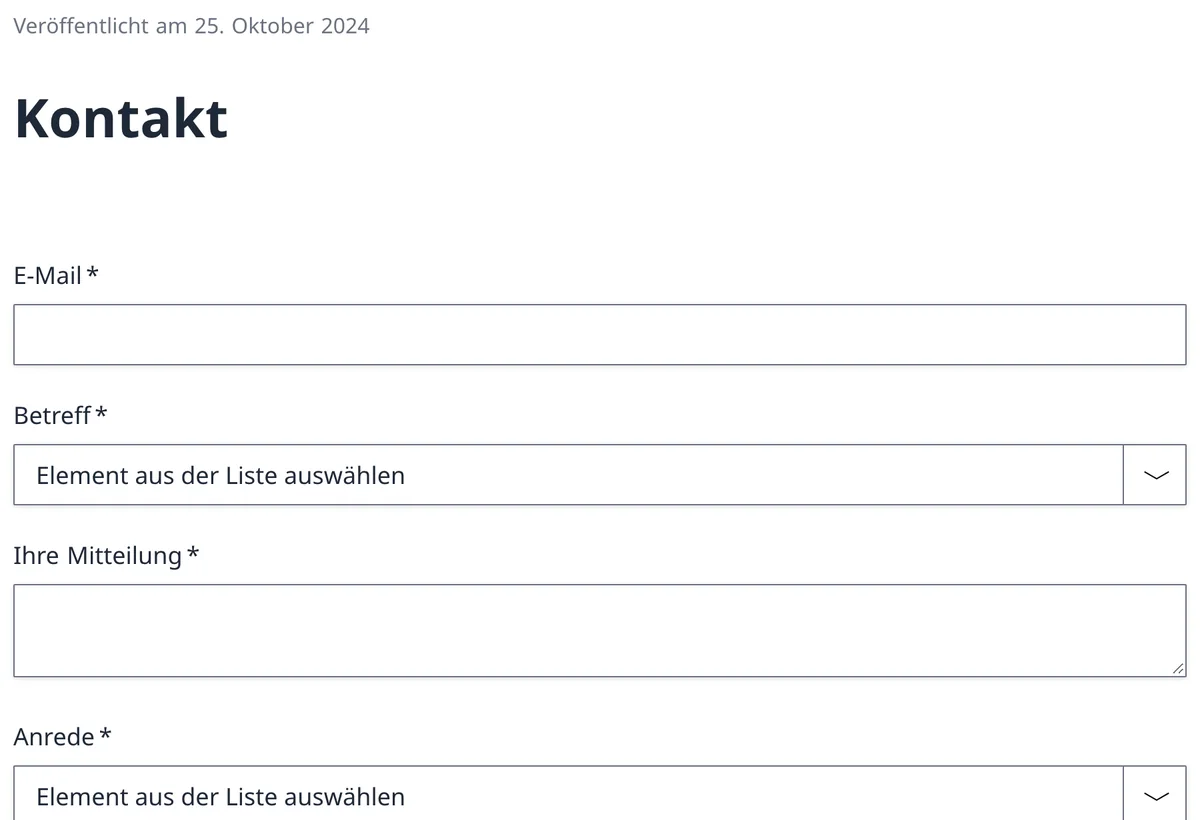Click the Kontakt page heading
This screenshot has height=820, width=1200.
point(121,118)
